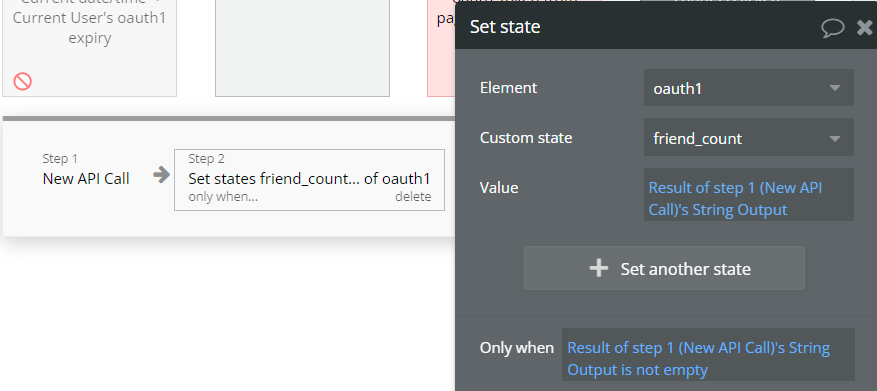Click 'only when...' on Step 2
The width and height of the screenshot is (877, 391).
(223, 197)
